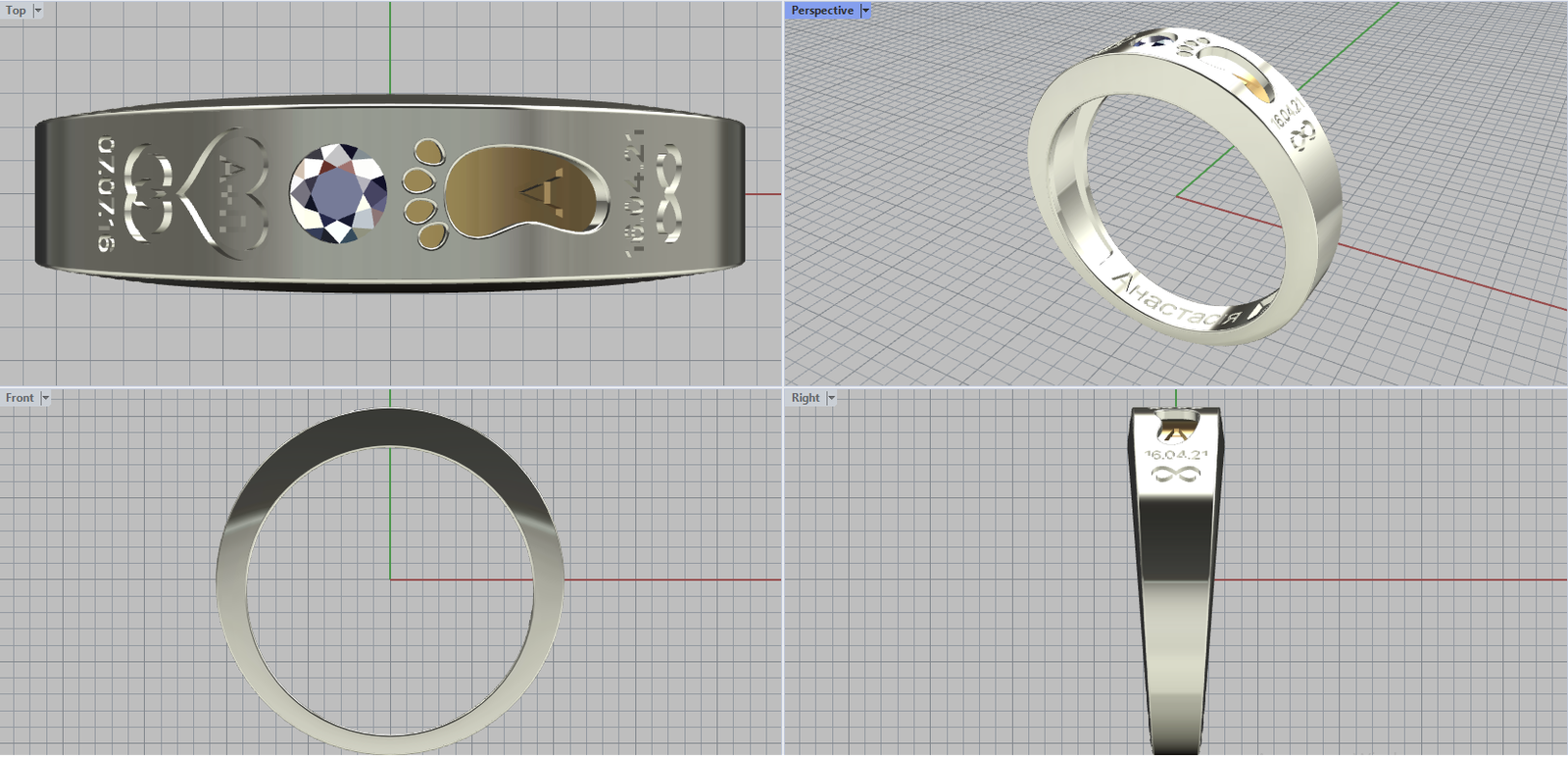1568x757 pixels.
Task: Open the Top viewport dropdown arrow
Action: [38, 11]
